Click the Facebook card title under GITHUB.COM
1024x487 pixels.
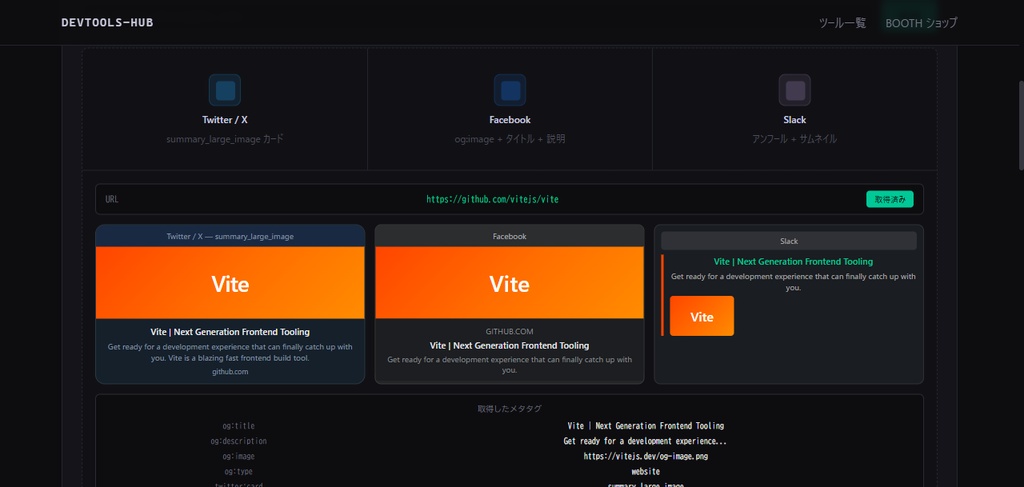(x=509, y=345)
